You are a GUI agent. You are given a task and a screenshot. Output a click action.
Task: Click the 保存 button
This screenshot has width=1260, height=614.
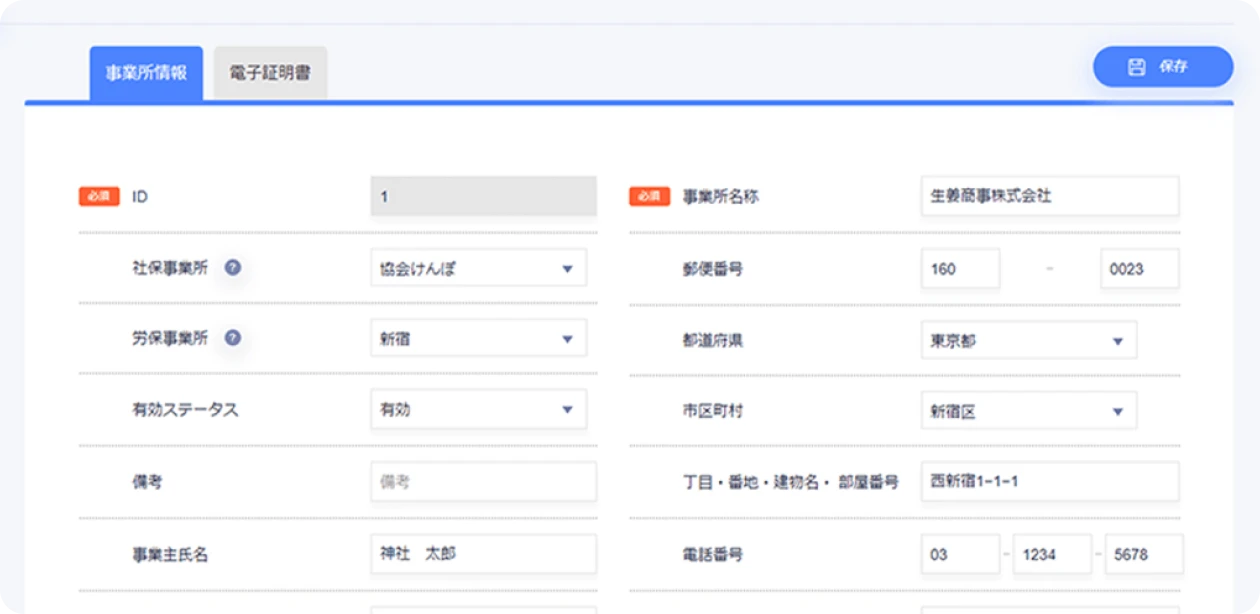(x=1162, y=67)
